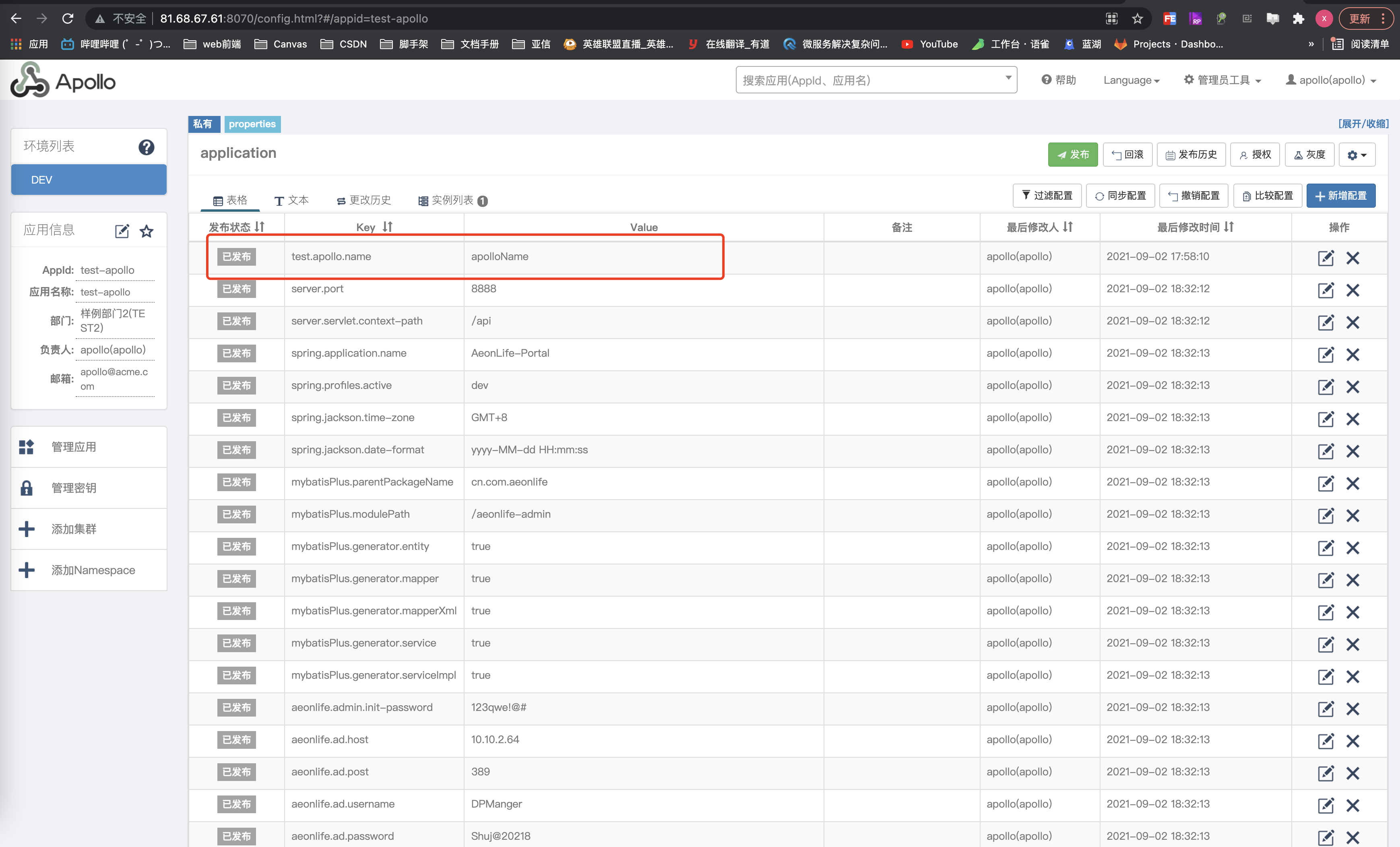The image size is (1400, 847).
Task: Expand the search application combo box
Action: [x=876, y=80]
